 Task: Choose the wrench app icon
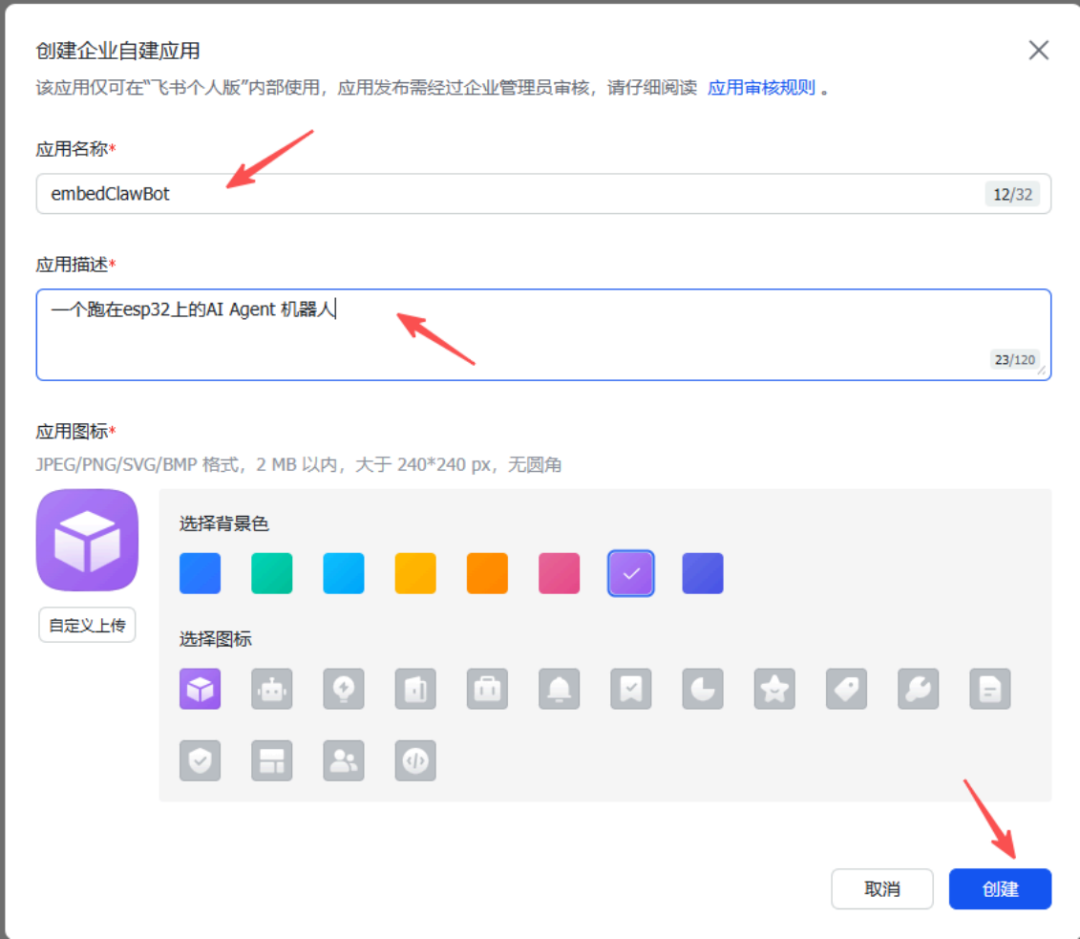pos(918,688)
